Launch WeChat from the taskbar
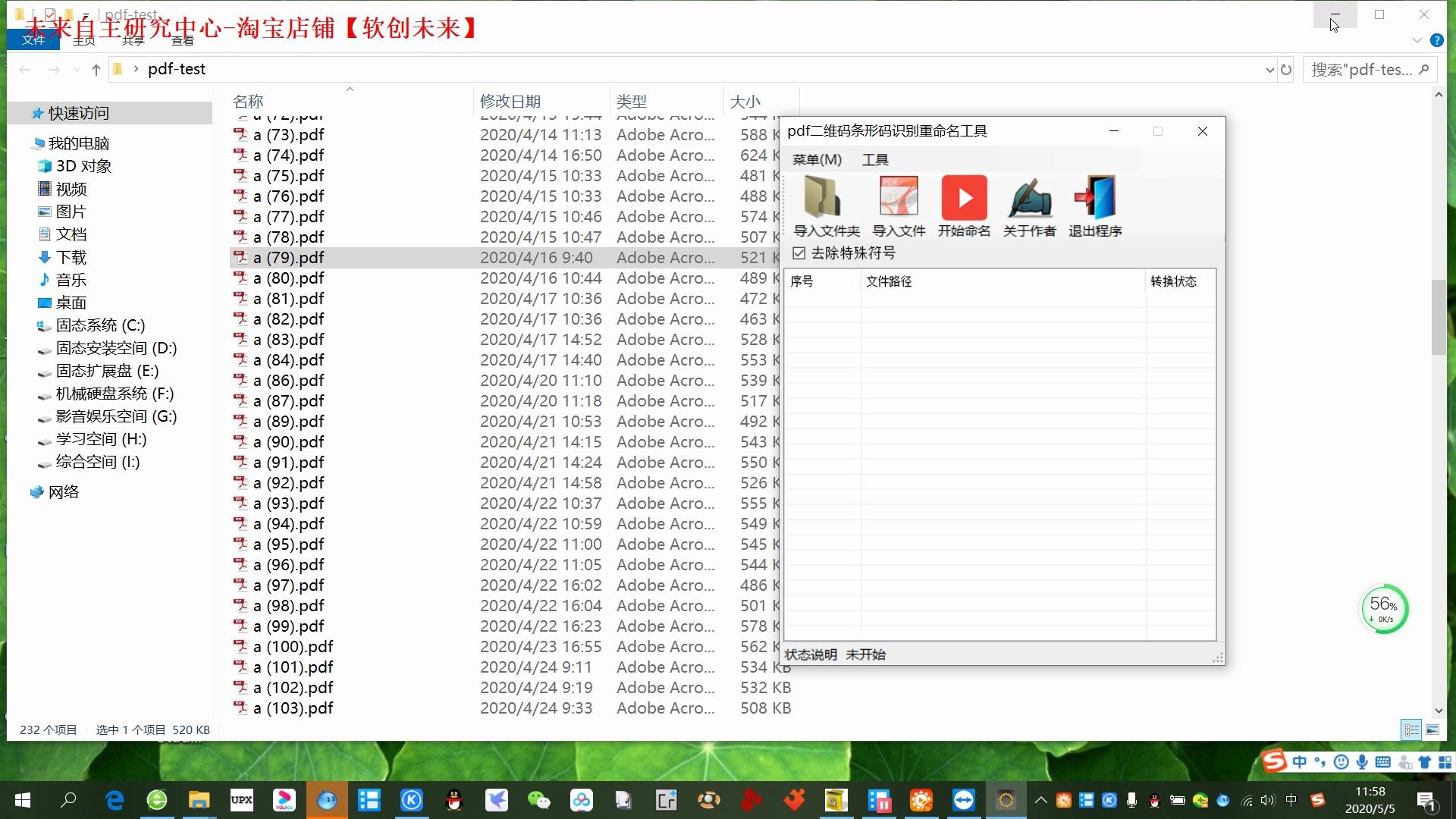This screenshot has width=1456, height=819. pos(539,800)
